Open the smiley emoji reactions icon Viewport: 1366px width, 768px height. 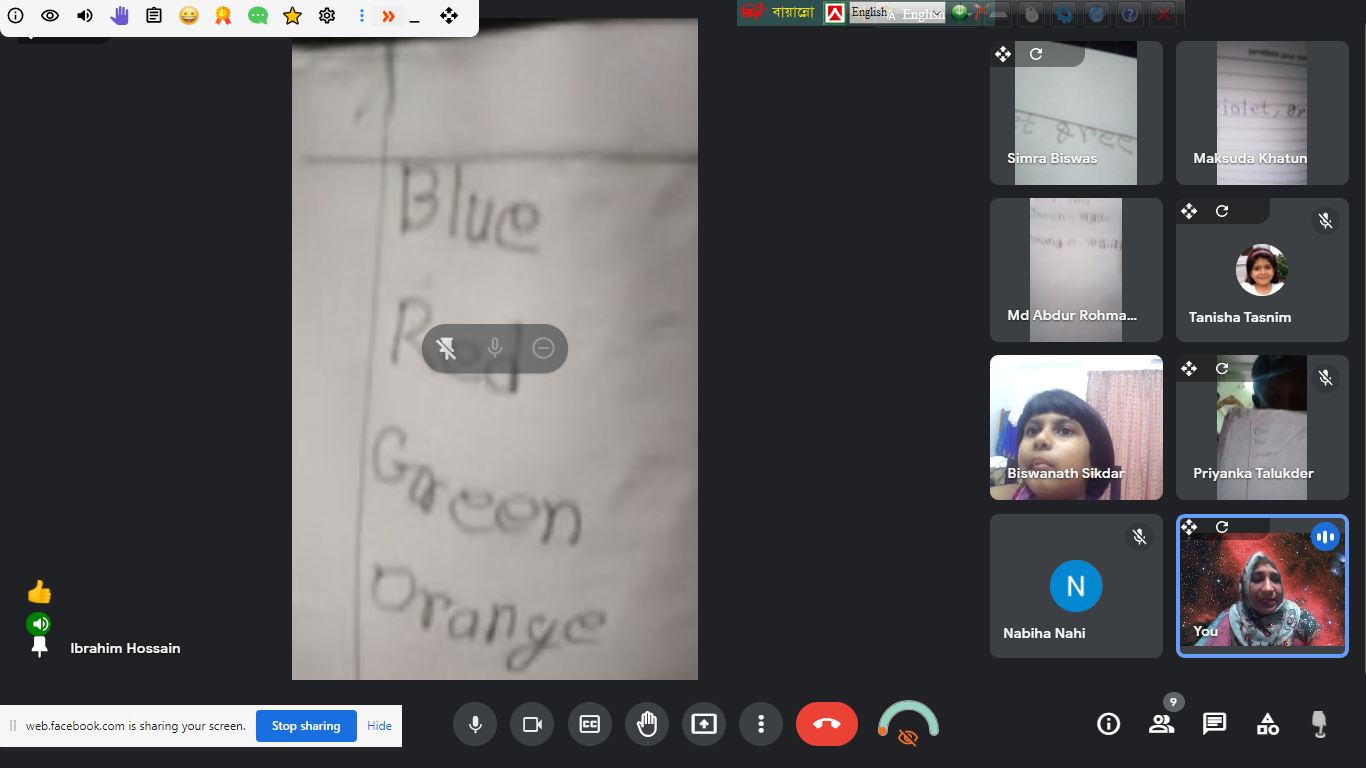coord(189,16)
